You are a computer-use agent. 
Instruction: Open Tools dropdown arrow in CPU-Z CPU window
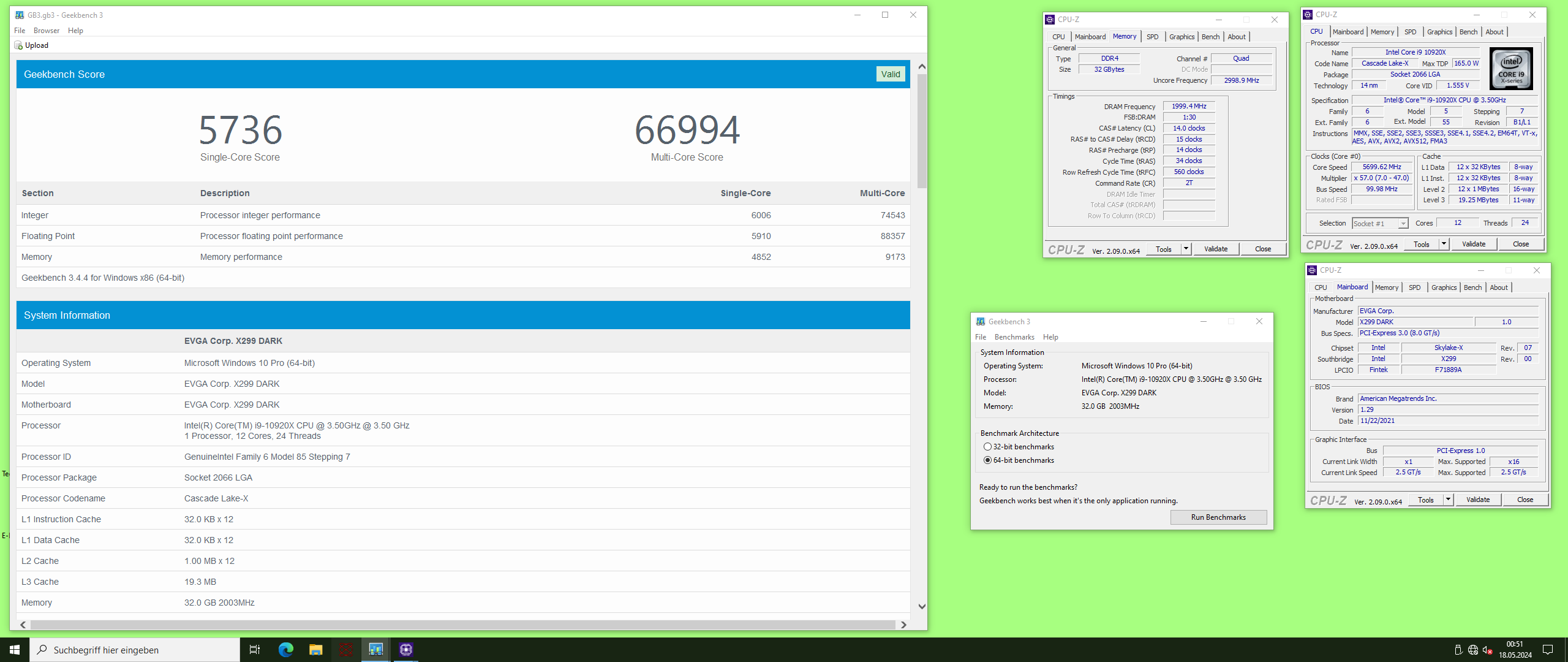point(1444,244)
